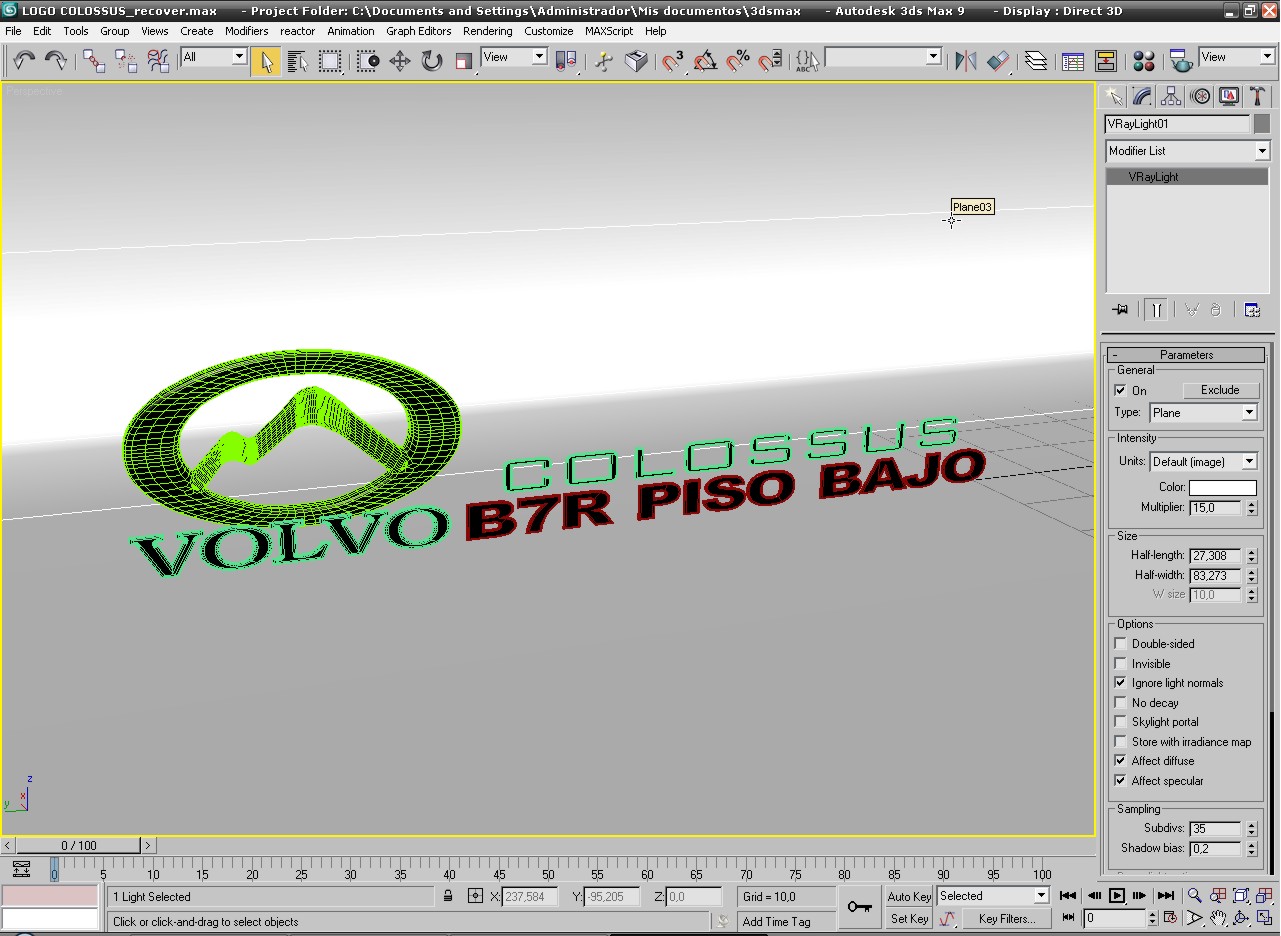The image size is (1281, 936).
Task: Open the Modifier List dropdown
Action: tap(1187, 151)
